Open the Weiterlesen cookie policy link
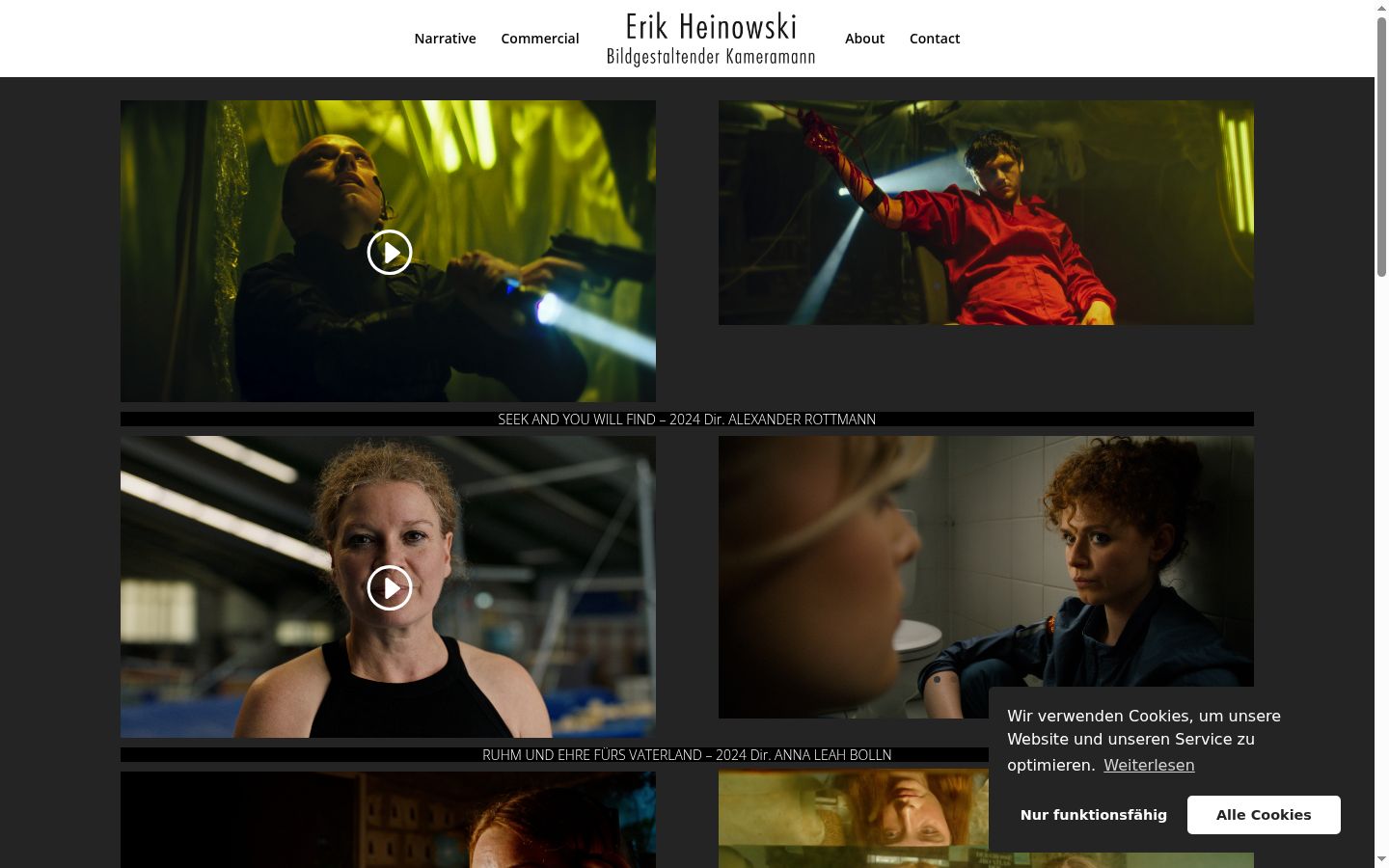Screen dimensions: 1389x868 [1149, 765]
